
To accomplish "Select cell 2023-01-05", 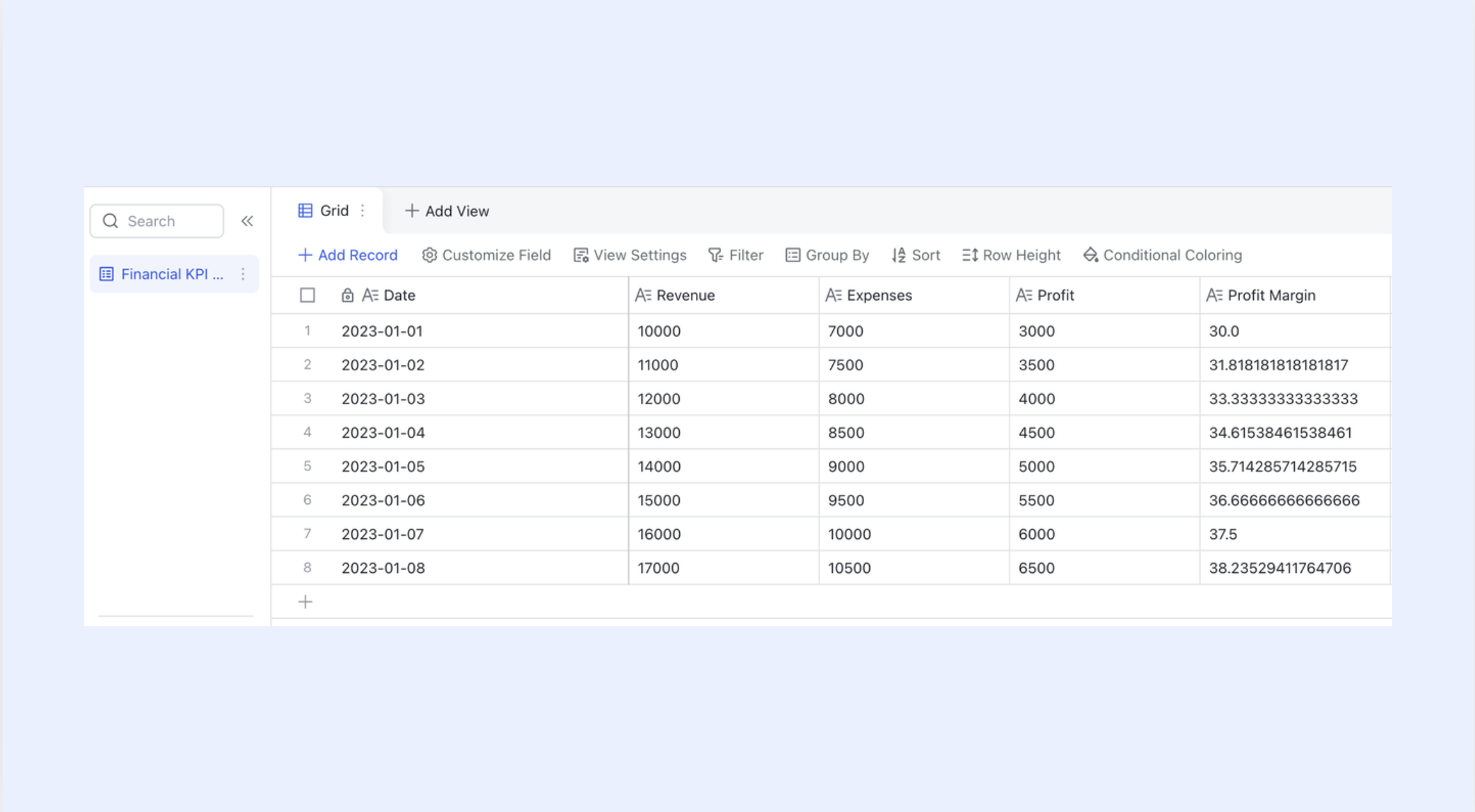I will point(481,466).
